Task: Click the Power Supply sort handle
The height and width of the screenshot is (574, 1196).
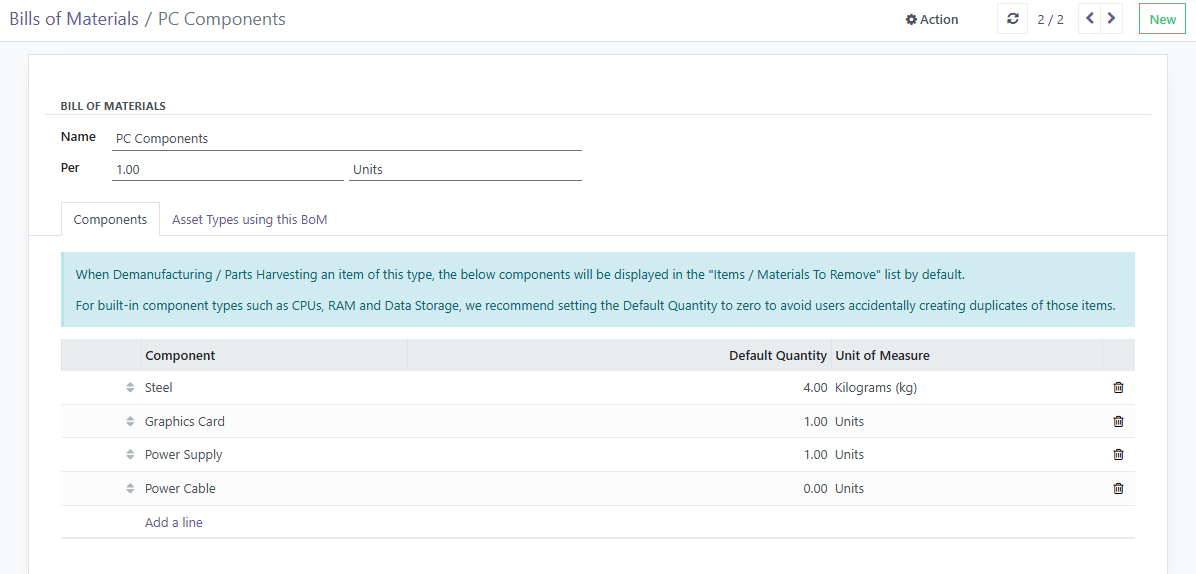Action: (x=130, y=455)
